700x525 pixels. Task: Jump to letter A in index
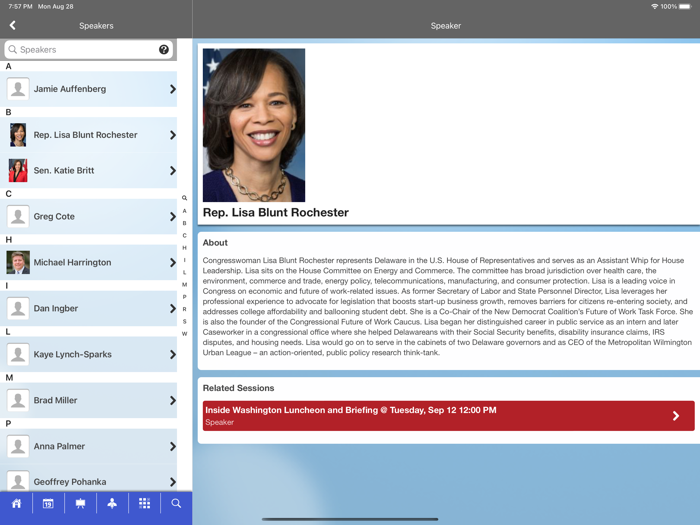tap(184, 211)
